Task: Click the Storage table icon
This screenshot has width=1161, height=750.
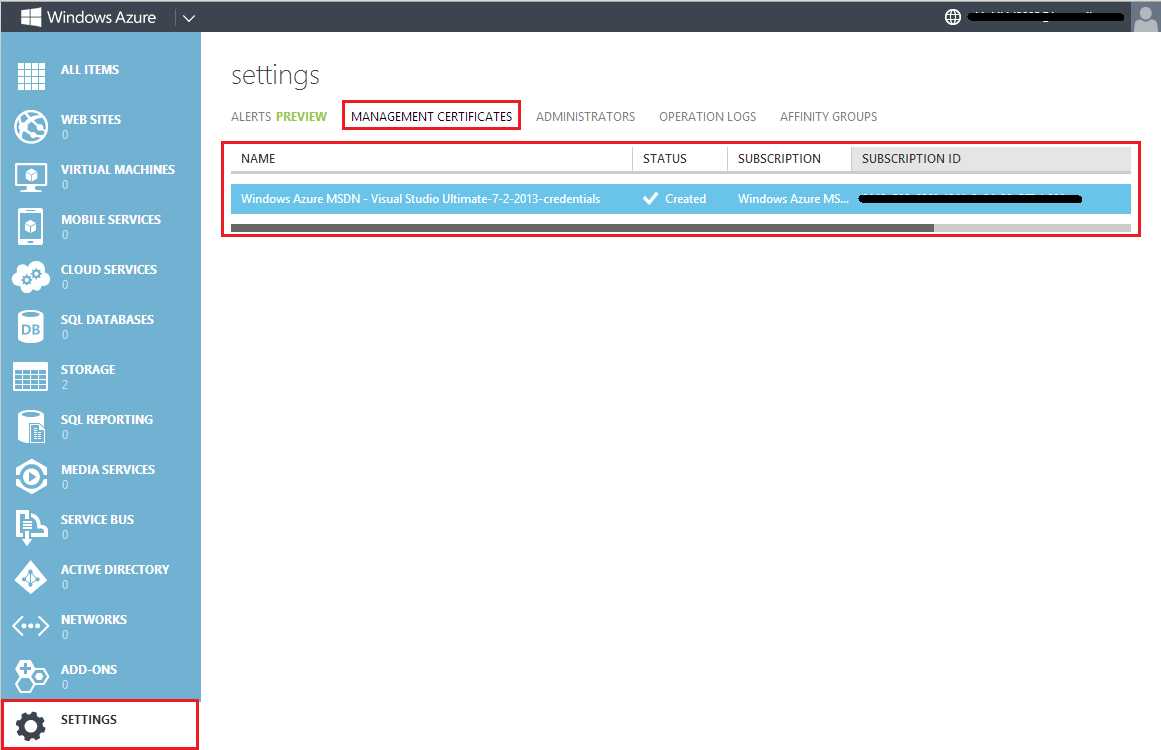Action: coord(30,377)
